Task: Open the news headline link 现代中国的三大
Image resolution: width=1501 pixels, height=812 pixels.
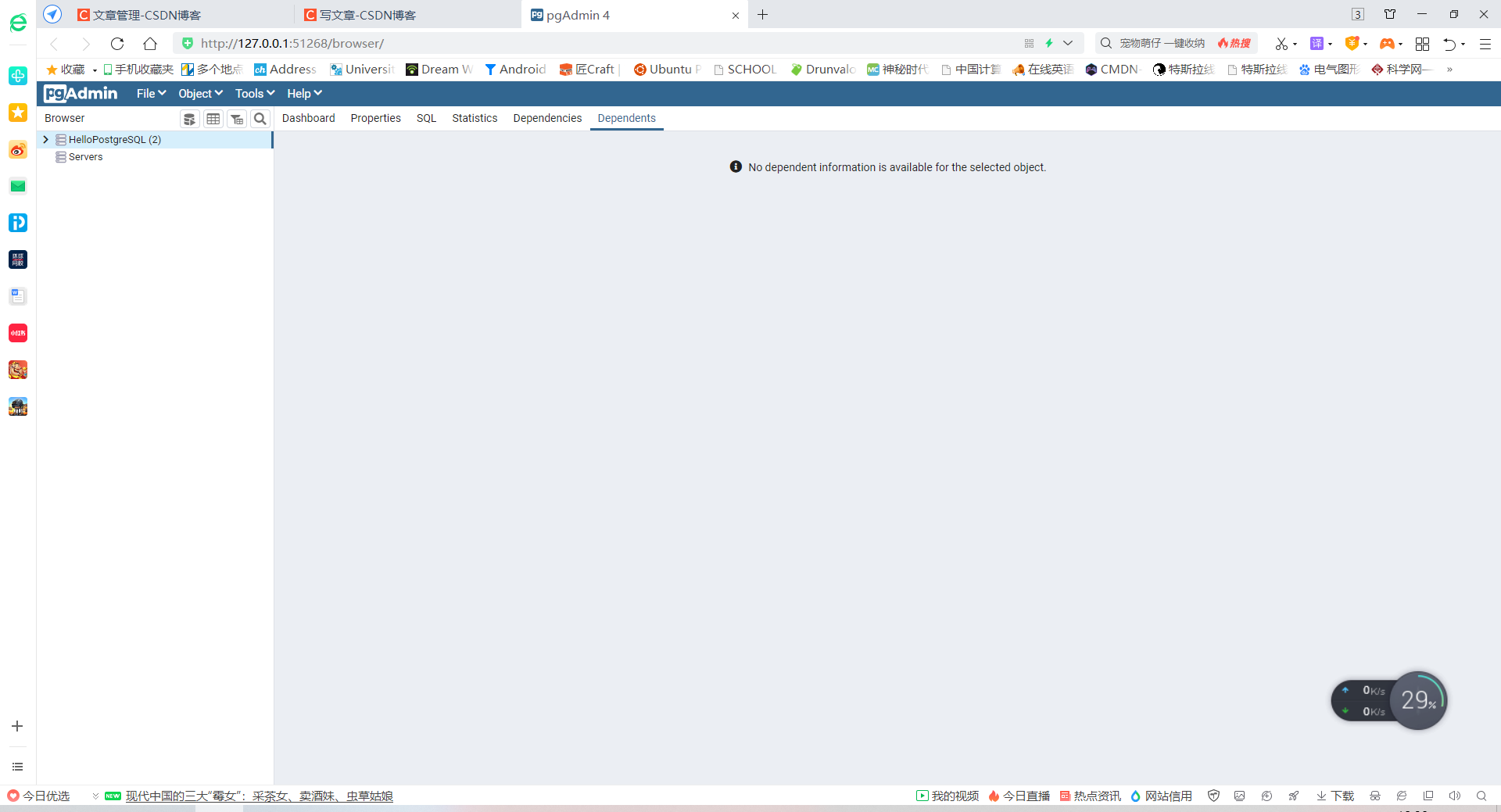Action: coord(260,796)
